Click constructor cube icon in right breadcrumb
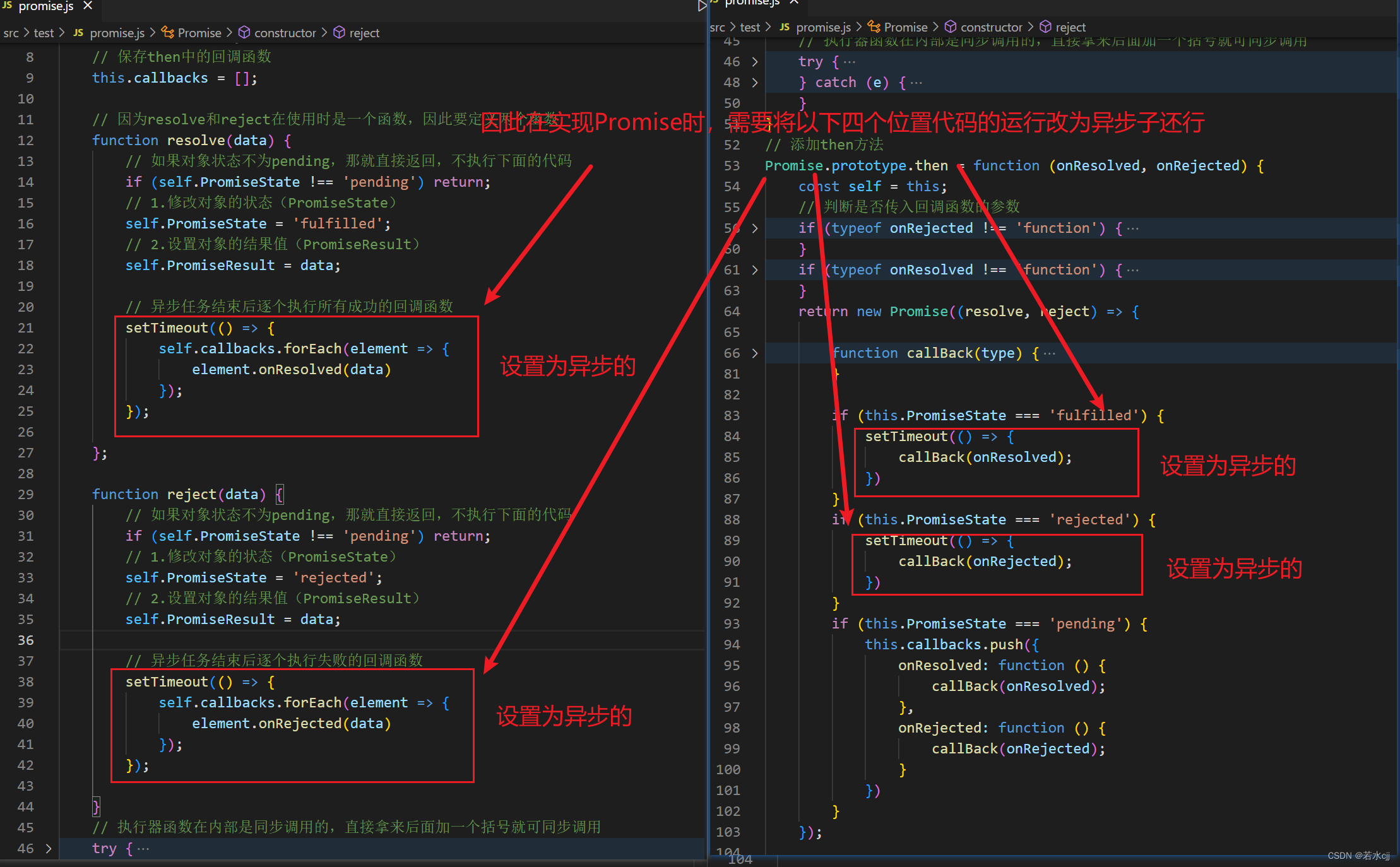1400x867 pixels. [951, 27]
